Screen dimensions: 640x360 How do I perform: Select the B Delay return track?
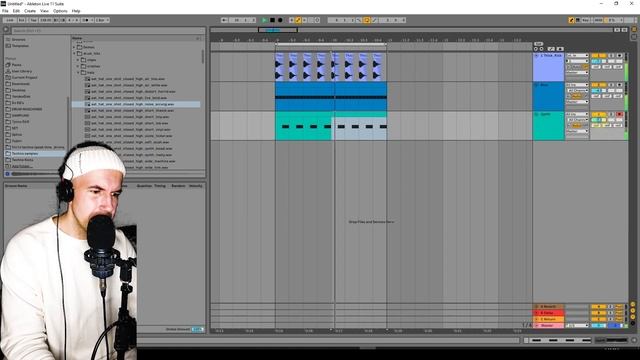point(549,313)
